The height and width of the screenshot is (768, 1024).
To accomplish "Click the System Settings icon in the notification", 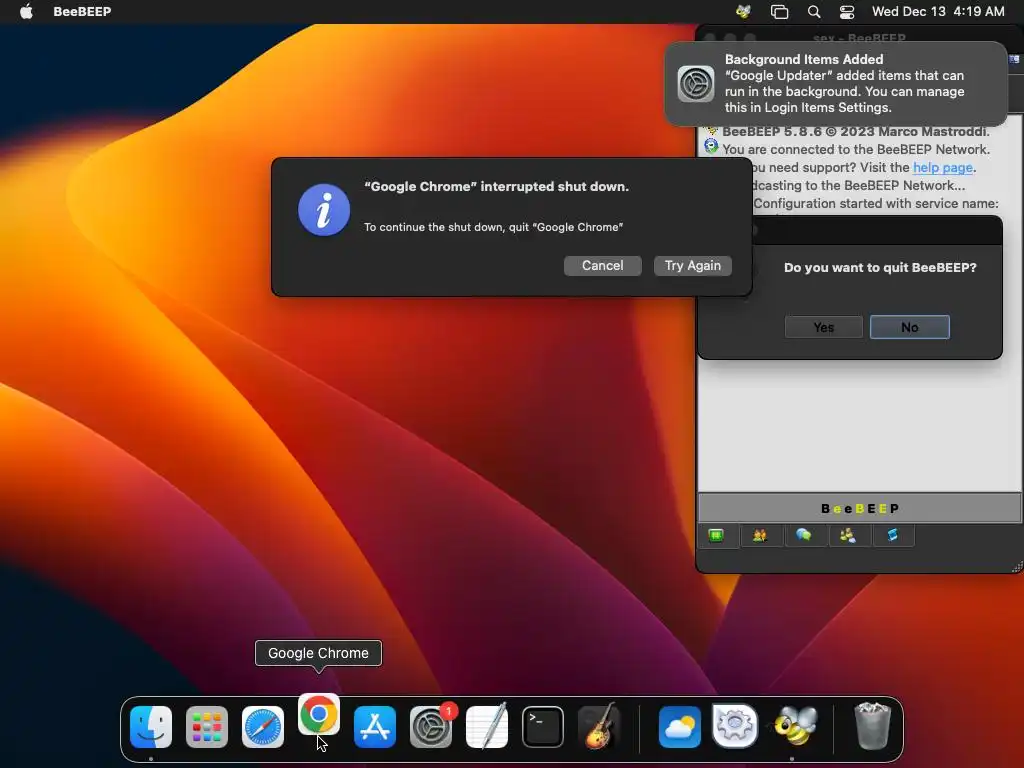I will pyautogui.click(x=696, y=84).
